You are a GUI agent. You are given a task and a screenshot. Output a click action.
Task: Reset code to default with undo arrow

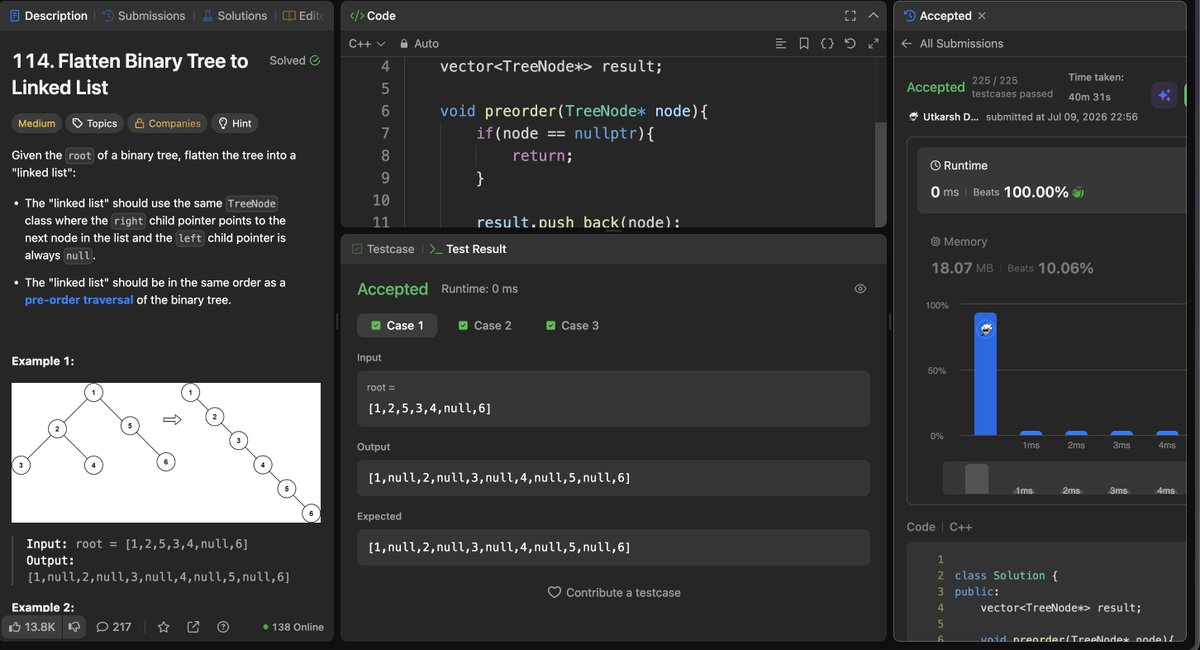tap(850, 44)
